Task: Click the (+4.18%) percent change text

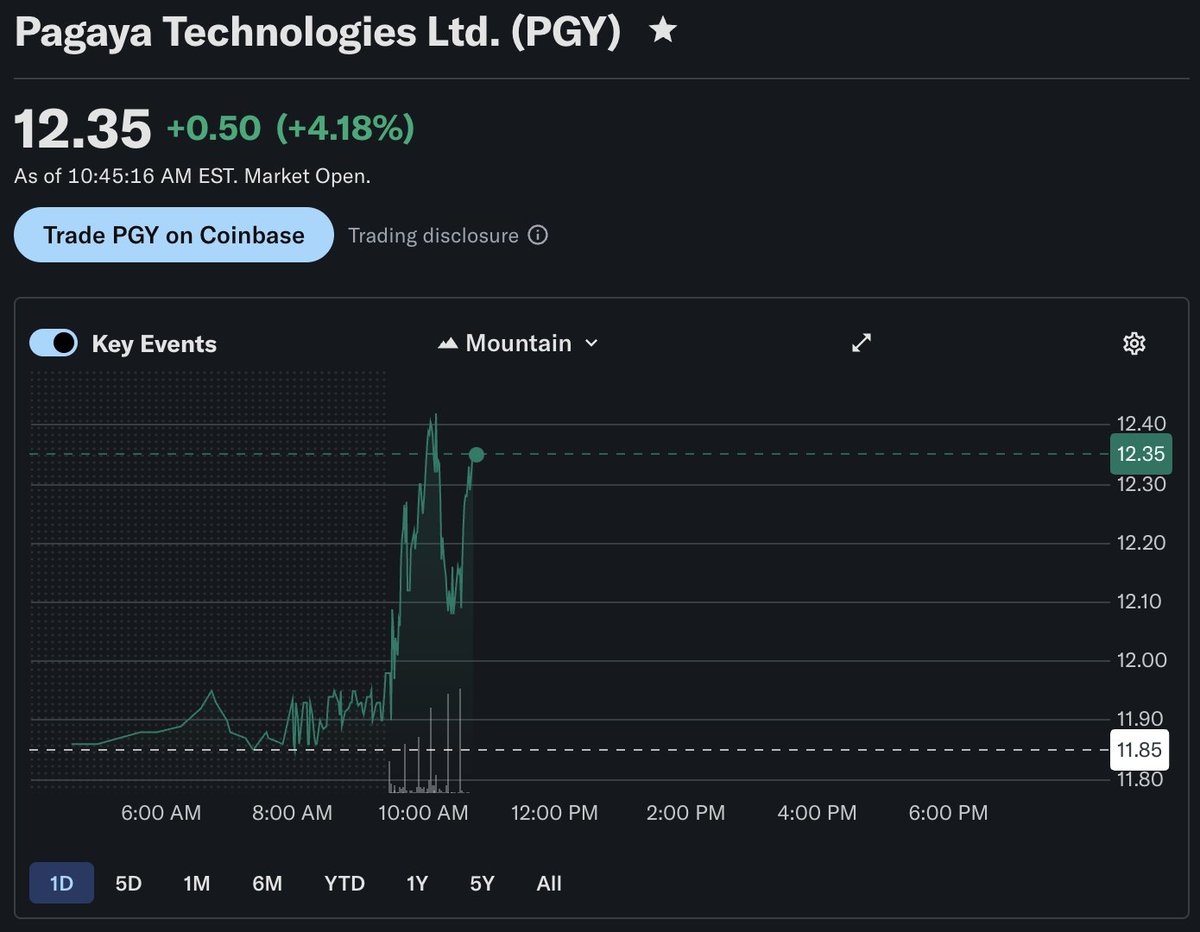Action: (345, 128)
